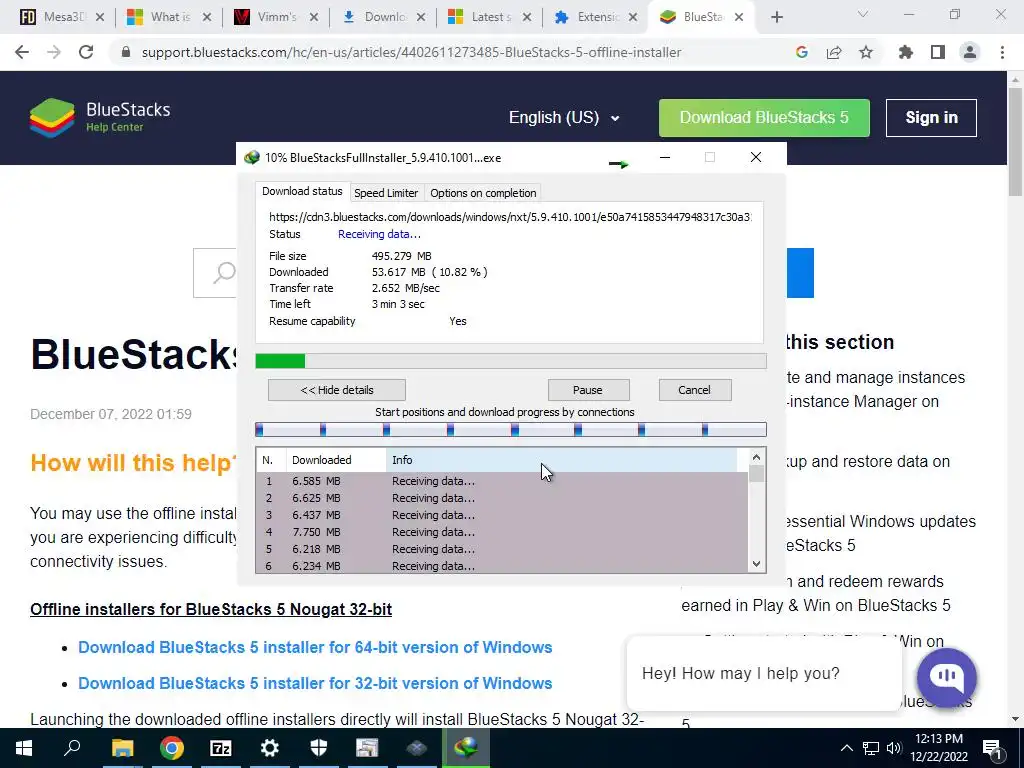
Task: Open the Chrome side panel icon
Action: (938, 52)
